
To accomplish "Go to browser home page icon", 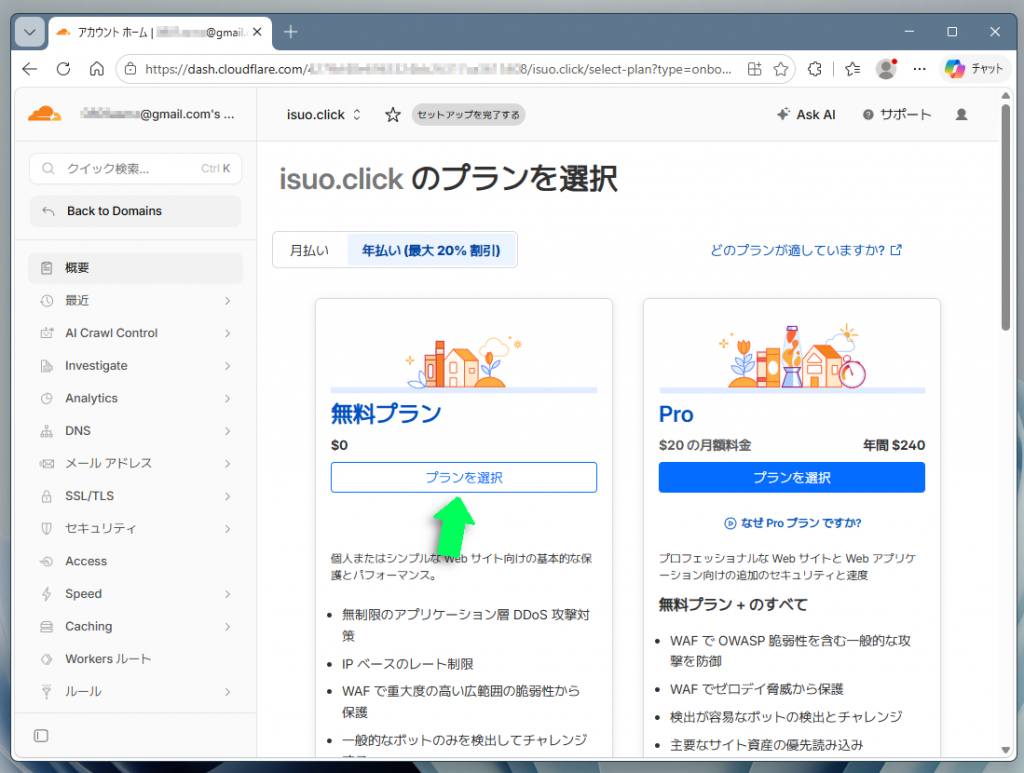I will tap(97, 69).
